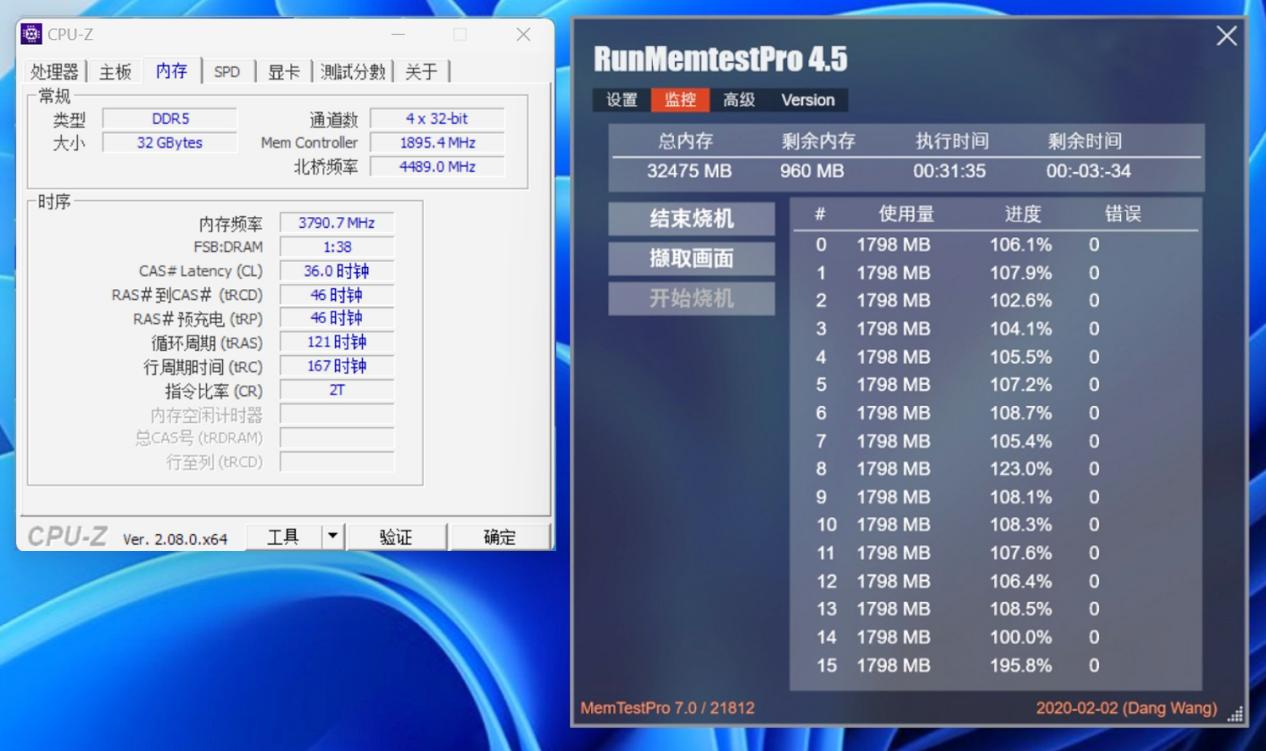The width and height of the screenshot is (1266, 751).
Task: Click the CPU-Z app icon in title bar
Action: 32,35
